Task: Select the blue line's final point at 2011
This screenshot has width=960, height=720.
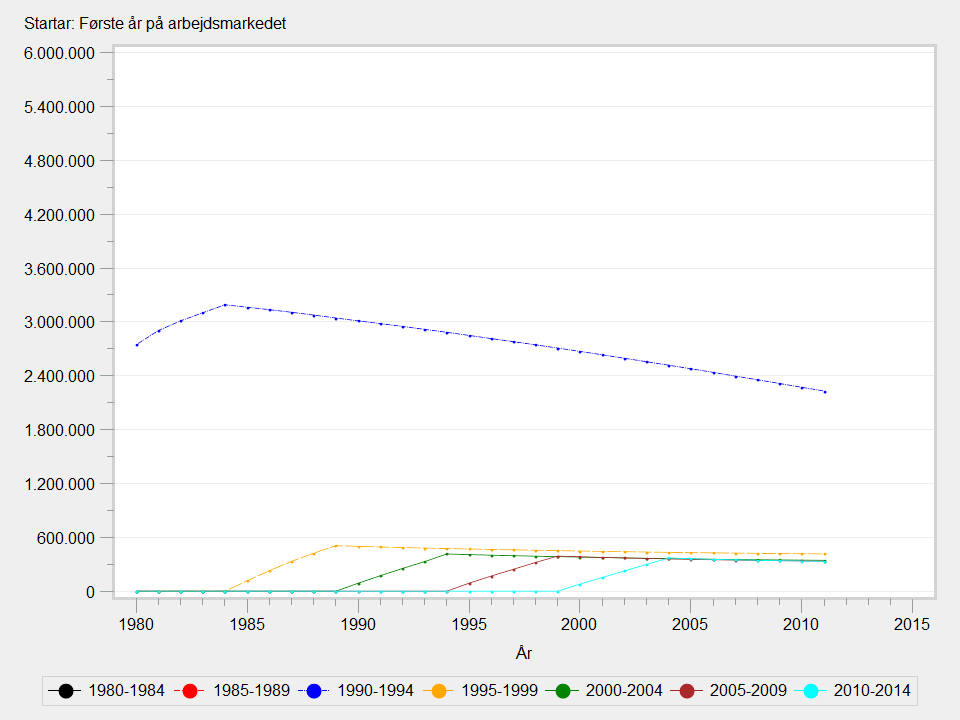Action: pyautogui.click(x=824, y=392)
